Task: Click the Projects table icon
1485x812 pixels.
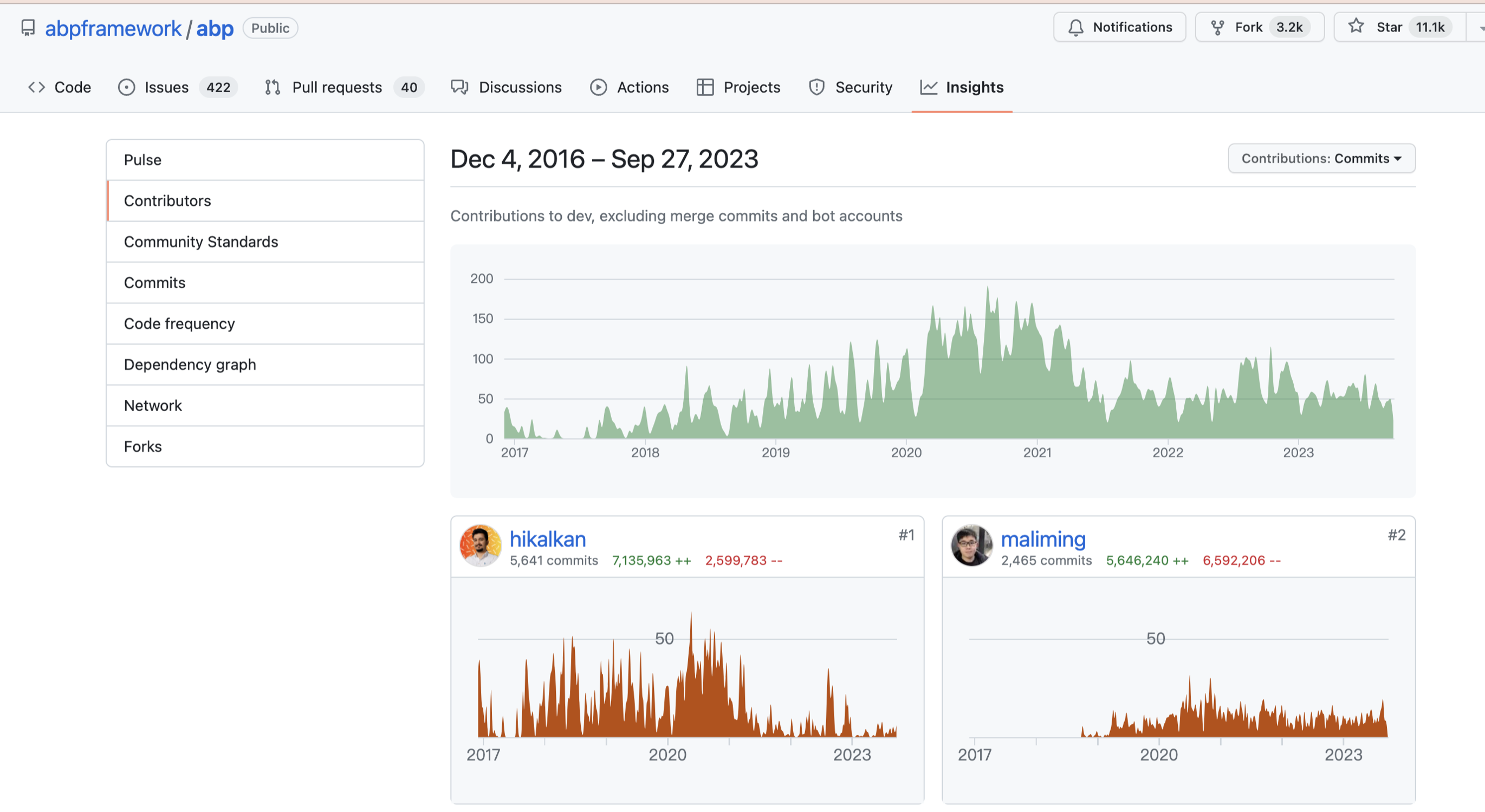Action: 704,87
